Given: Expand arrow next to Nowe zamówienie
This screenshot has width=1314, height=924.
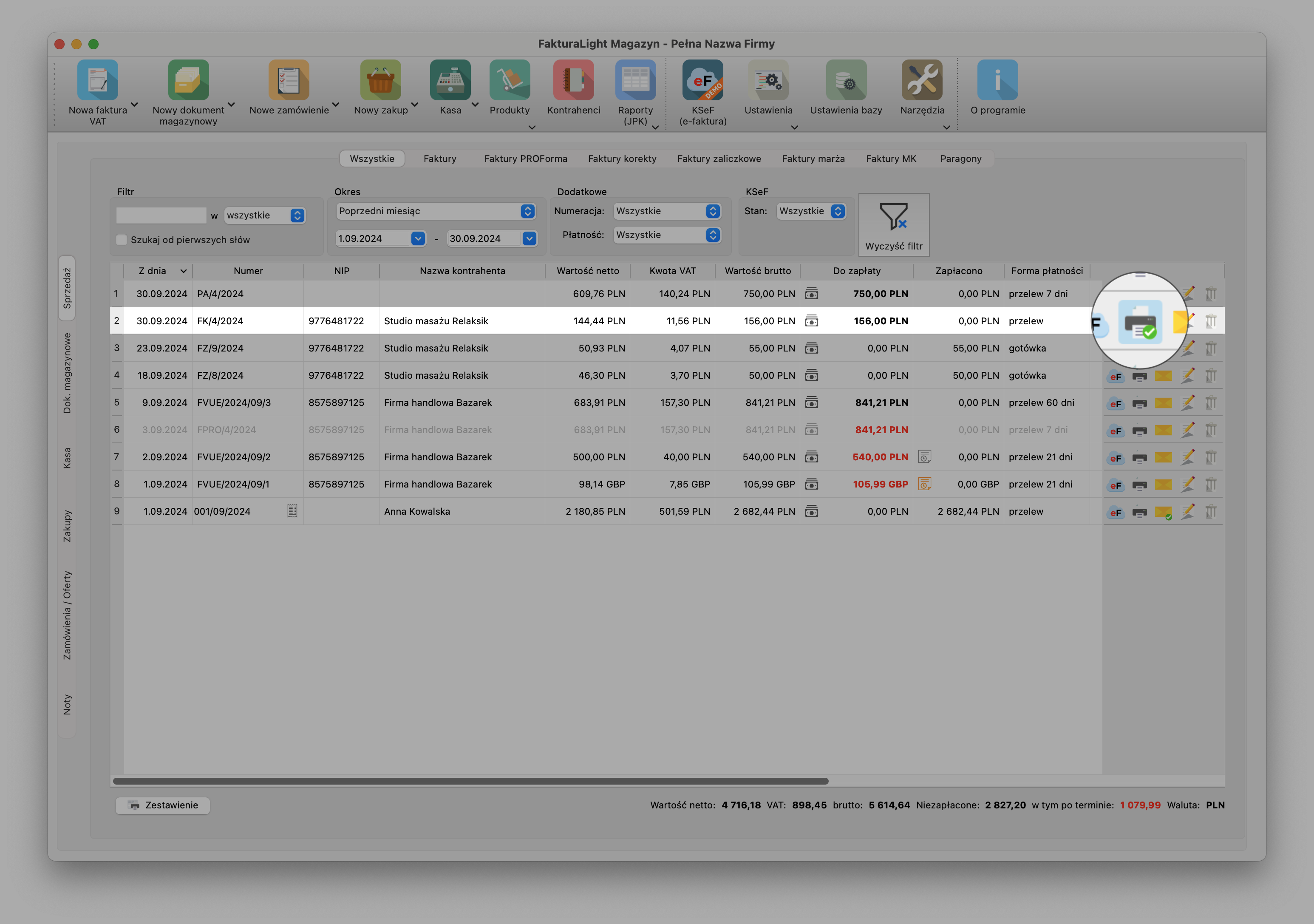Looking at the screenshot, I should [x=336, y=105].
